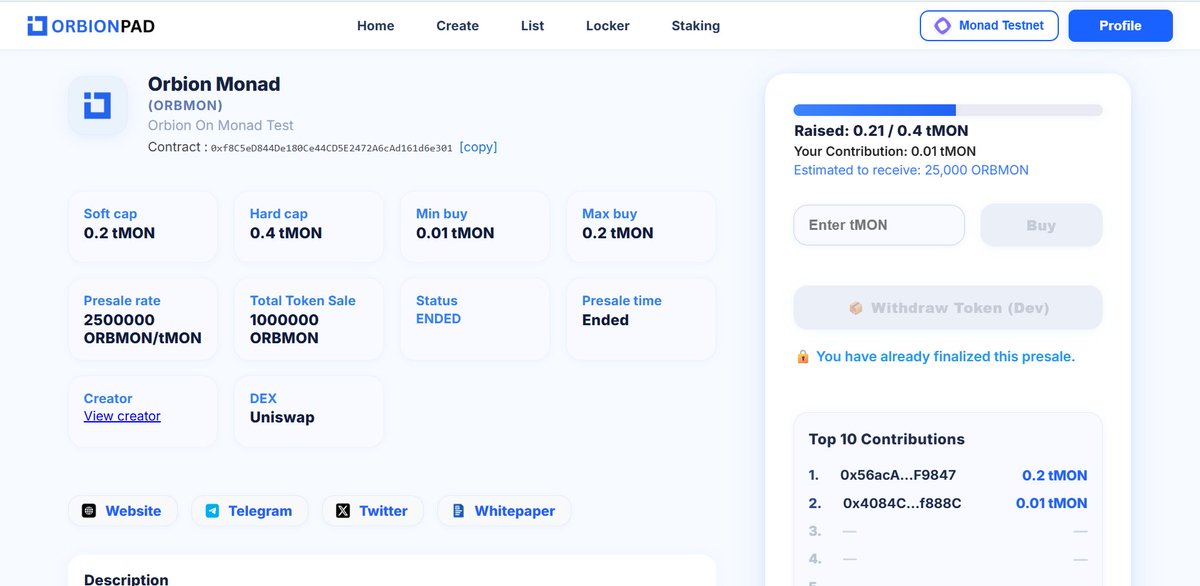Image resolution: width=1200 pixels, height=586 pixels.
Task: Copy the contract address
Action: (x=478, y=147)
